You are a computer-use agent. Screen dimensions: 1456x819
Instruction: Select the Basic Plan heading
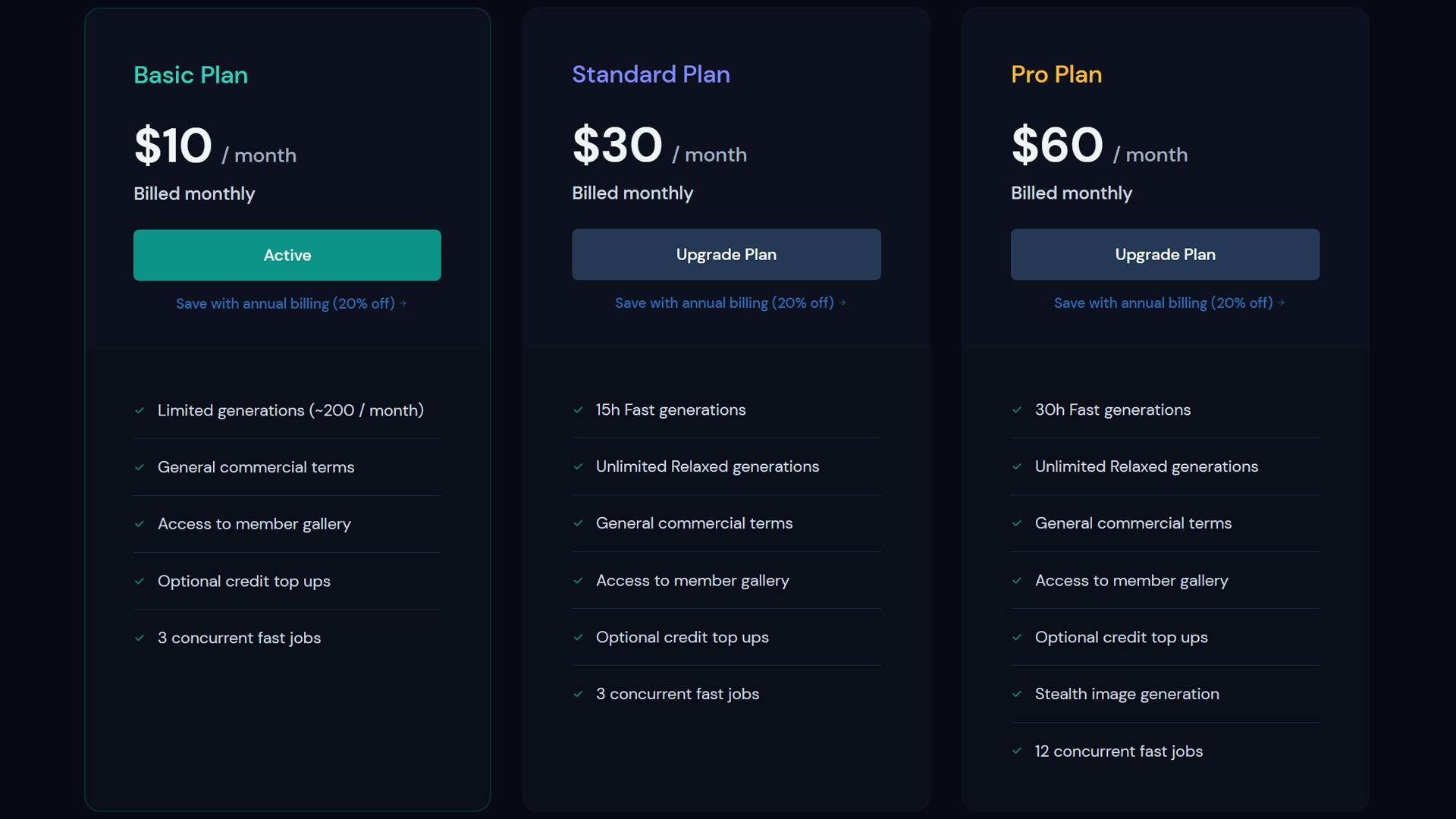pos(190,75)
